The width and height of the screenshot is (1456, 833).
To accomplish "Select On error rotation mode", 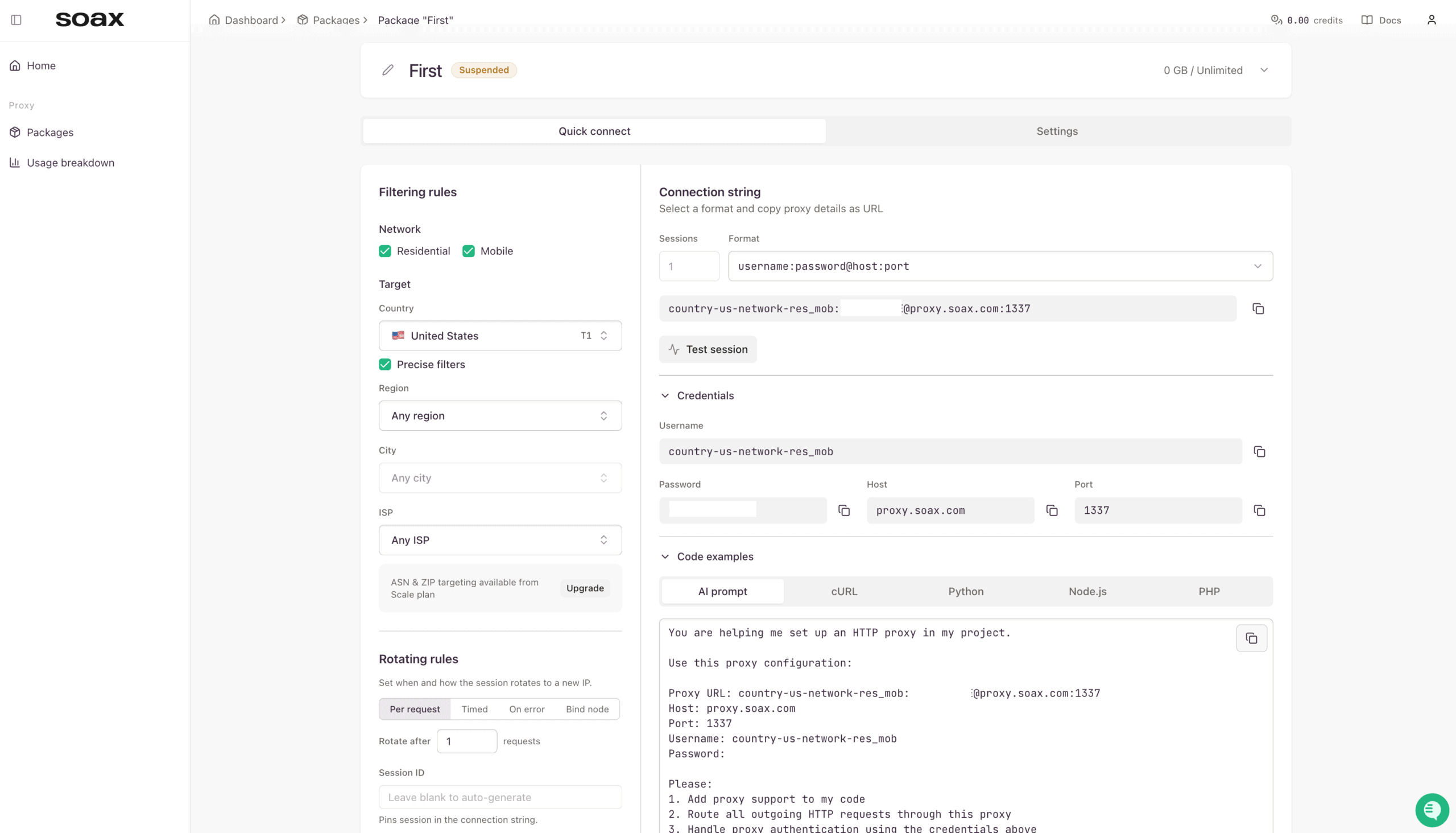I will [x=527, y=709].
